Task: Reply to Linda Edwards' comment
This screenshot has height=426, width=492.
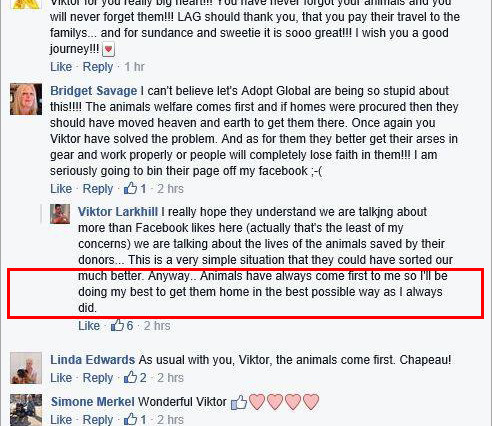Action: pyautogui.click(x=98, y=378)
